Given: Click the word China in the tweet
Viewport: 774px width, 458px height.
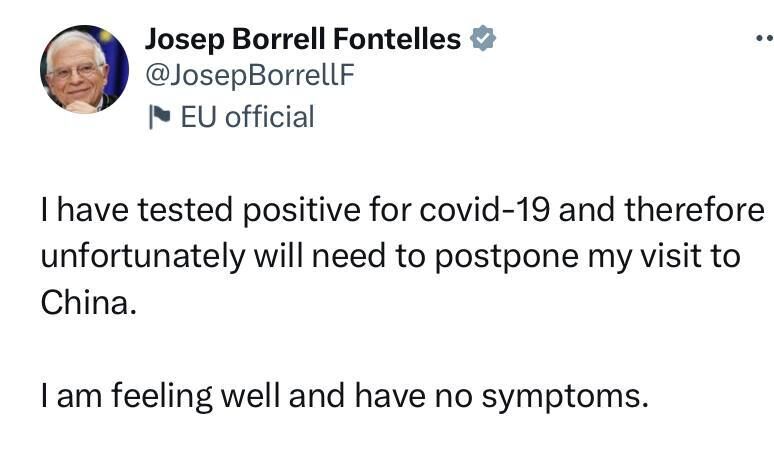Looking at the screenshot, I should (x=86, y=303).
